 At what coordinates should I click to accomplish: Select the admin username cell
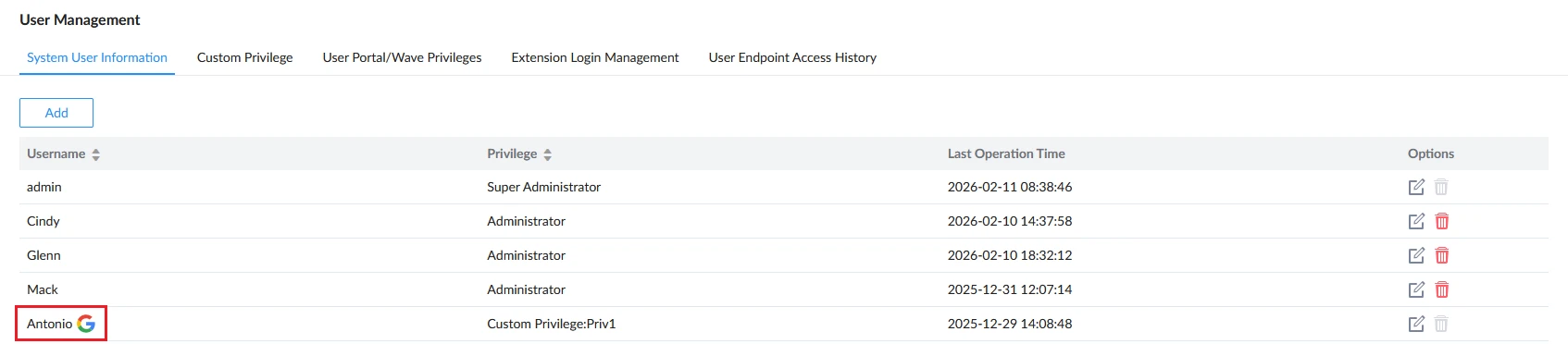pos(44,187)
